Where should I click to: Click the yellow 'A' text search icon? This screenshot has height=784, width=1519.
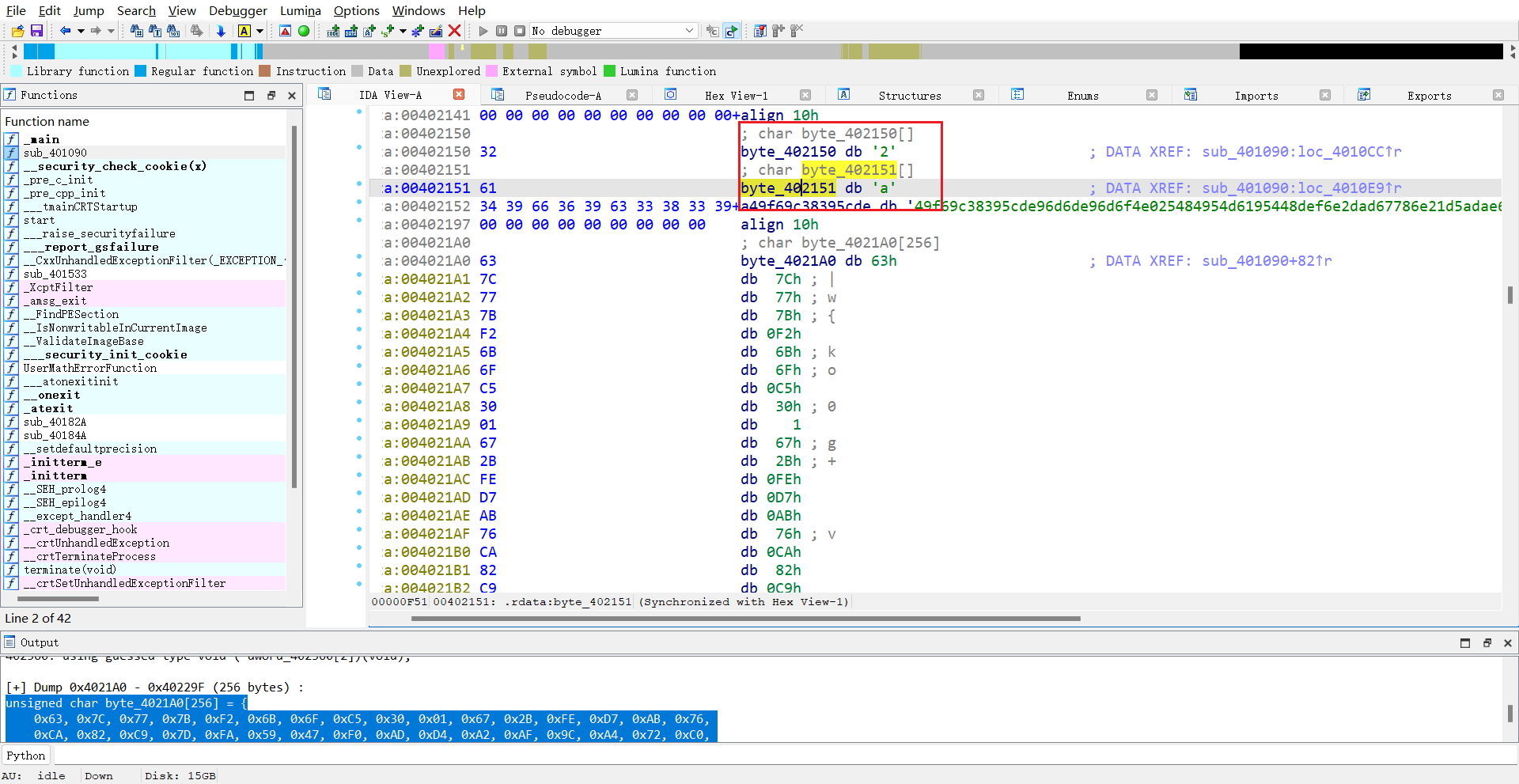(244, 31)
